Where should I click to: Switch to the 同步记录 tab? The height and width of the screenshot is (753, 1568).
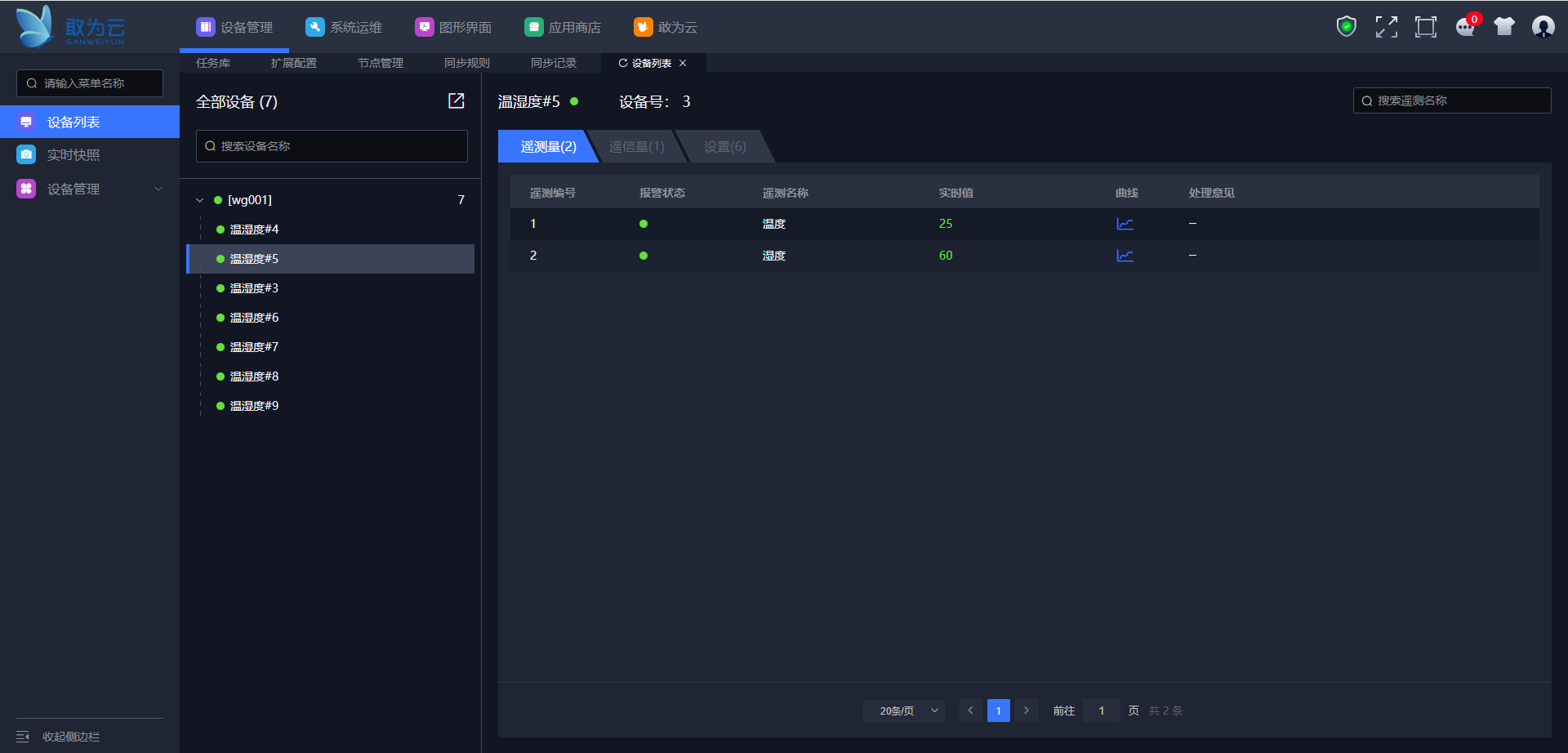pos(554,63)
